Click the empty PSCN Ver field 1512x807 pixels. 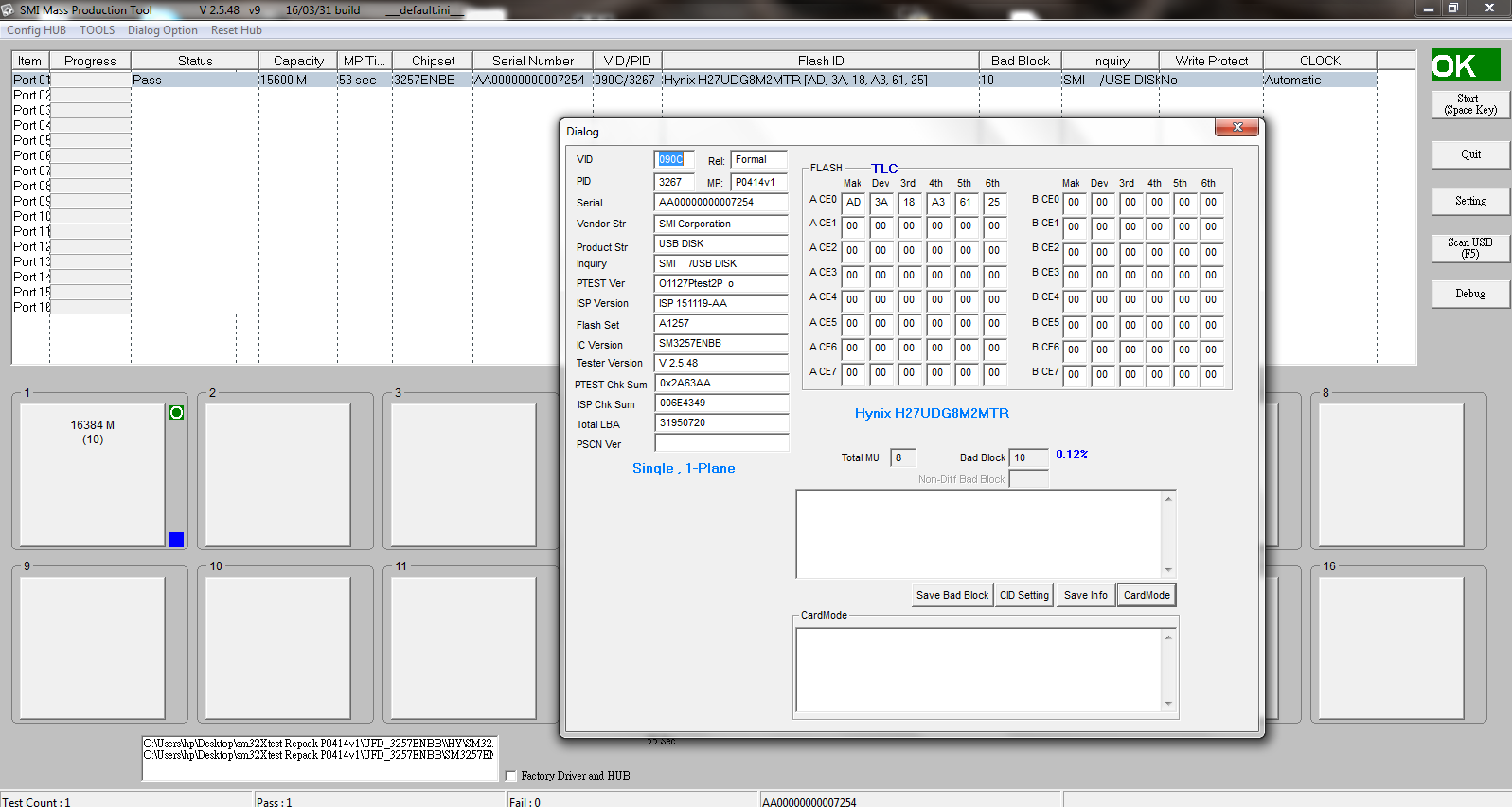(x=720, y=443)
